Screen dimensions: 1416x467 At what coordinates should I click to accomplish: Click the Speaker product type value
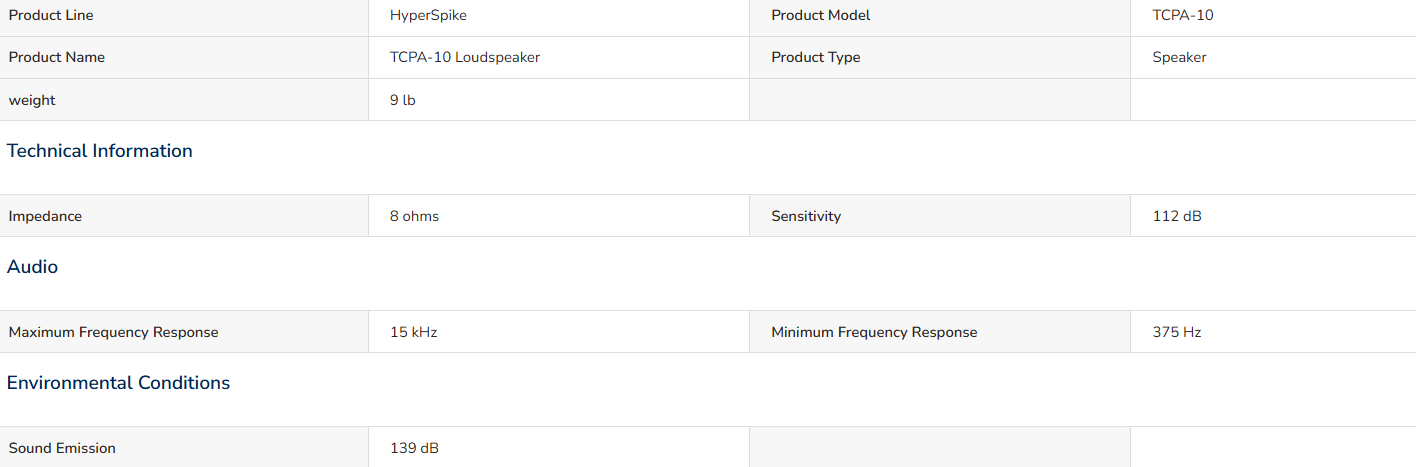tap(1179, 58)
